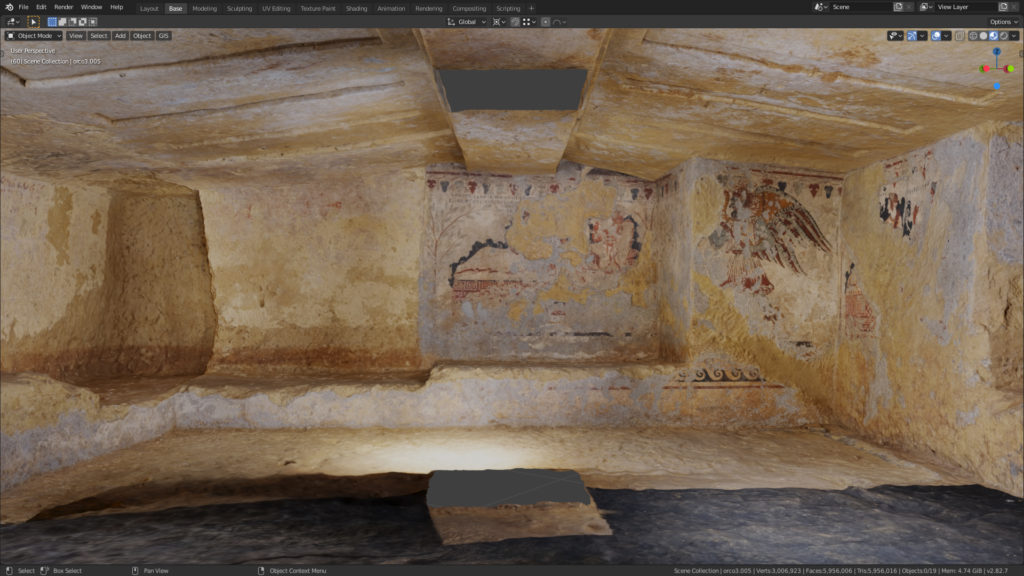Open the Object Mode dropdown

pyautogui.click(x=34, y=36)
